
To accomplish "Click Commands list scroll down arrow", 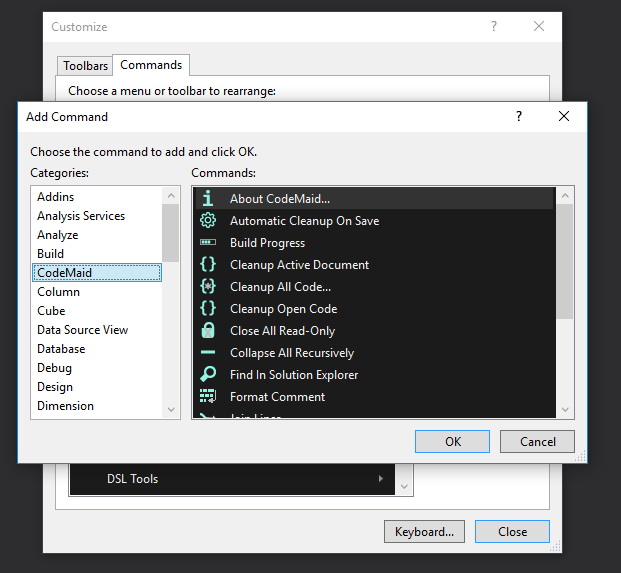I will click(565, 409).
